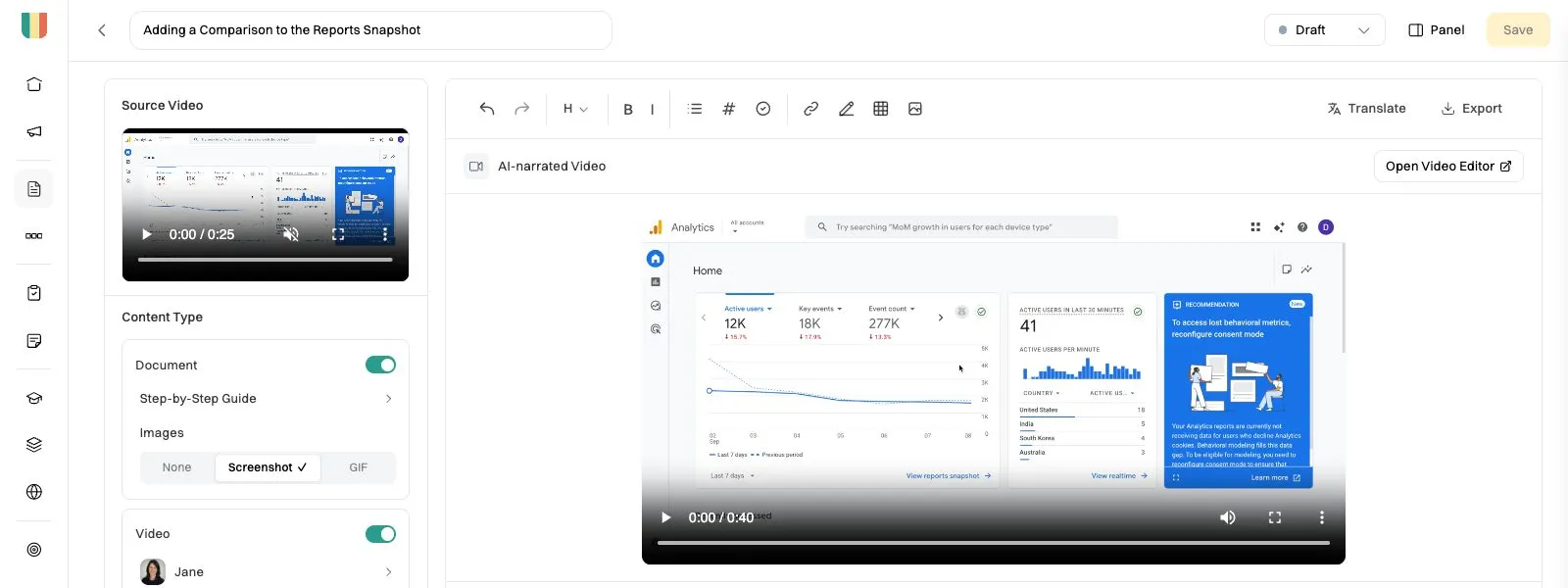Select GIF for Images
Image resolution: width=1568 pixels, height=588 pixels.
click(x=359, y=467)
